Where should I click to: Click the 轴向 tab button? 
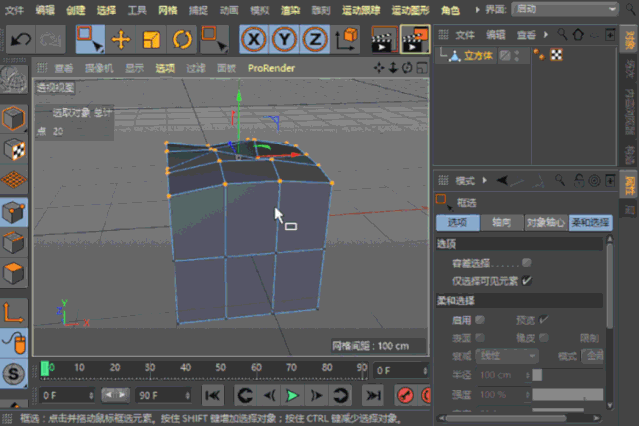tap(501, 223)
